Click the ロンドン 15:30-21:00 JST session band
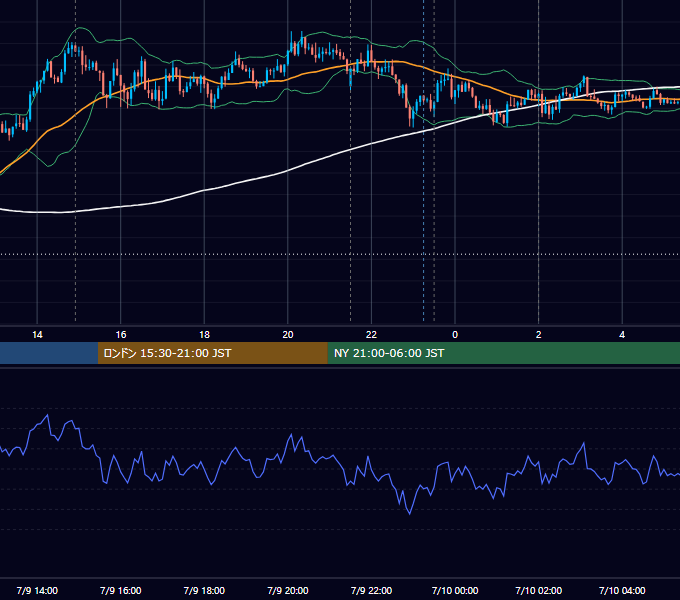The height and width of the screenshot is (600, 680). coord(212,353)
